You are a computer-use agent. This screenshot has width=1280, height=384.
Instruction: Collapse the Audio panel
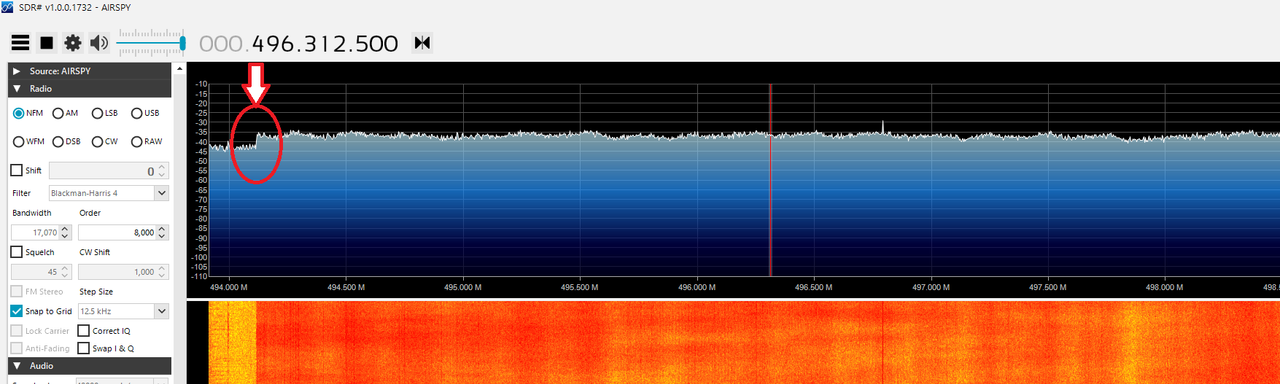[x=89, y=366]
